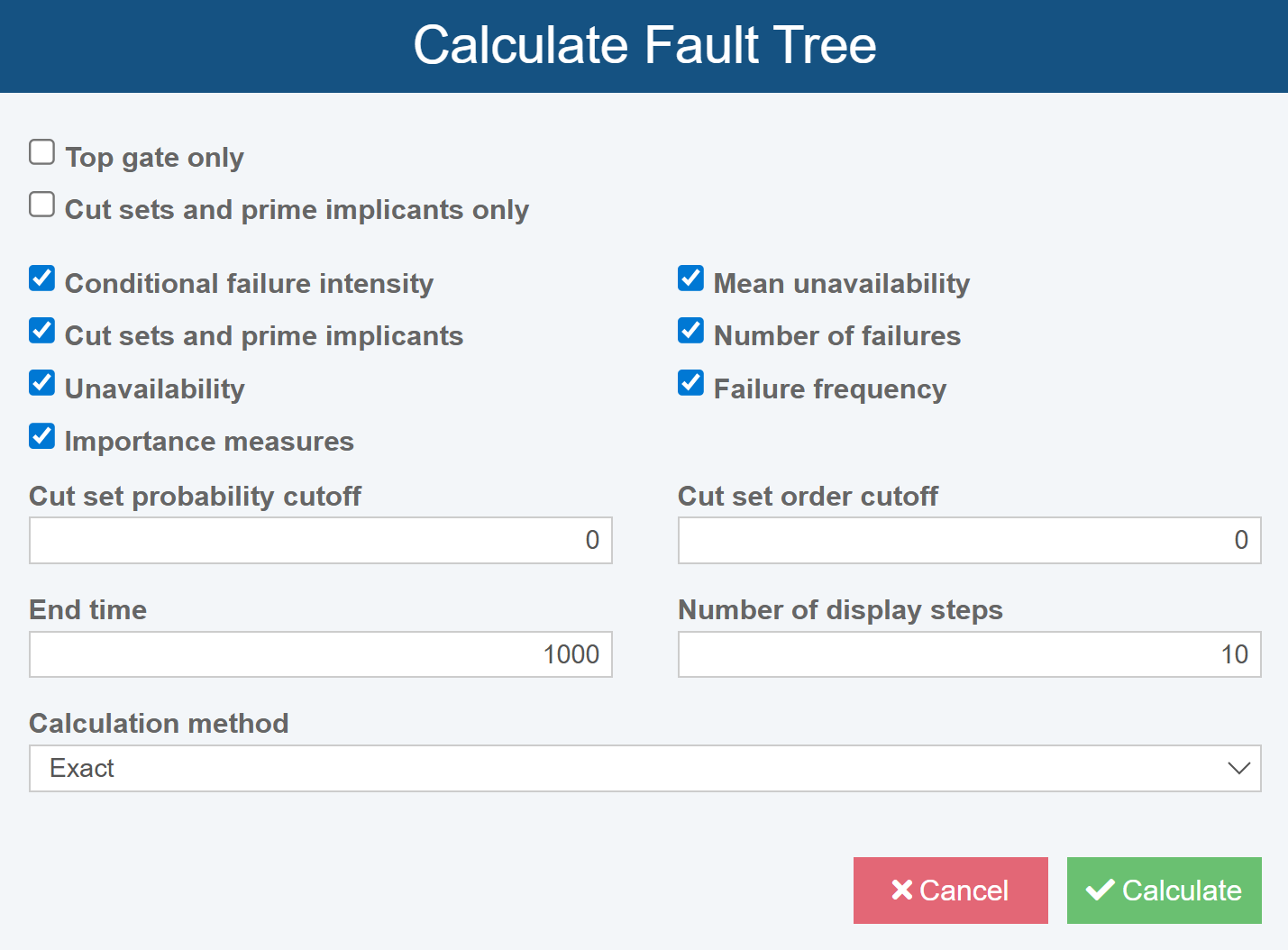
Task: Click the Cut set probability cutoff field
Action: coord(321,540)
